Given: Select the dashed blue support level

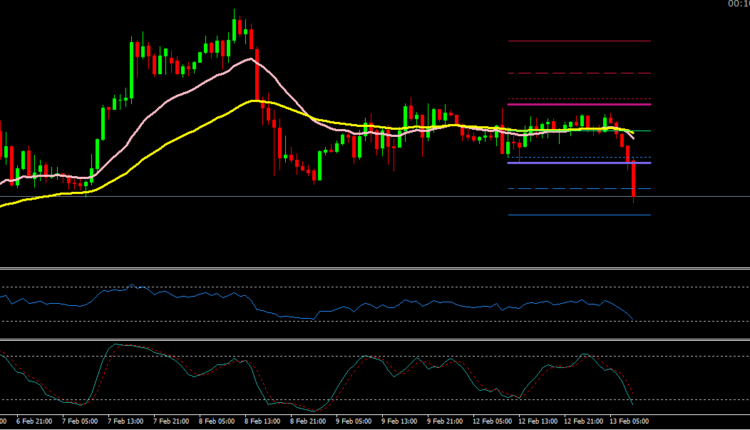Looking at the screenshot, I should (x=580, y=189).
